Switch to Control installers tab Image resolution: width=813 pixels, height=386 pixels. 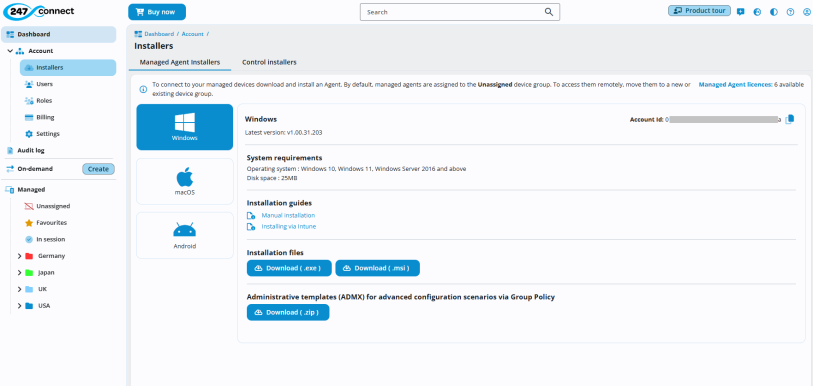pyautogui.click(x=269, y=62)
